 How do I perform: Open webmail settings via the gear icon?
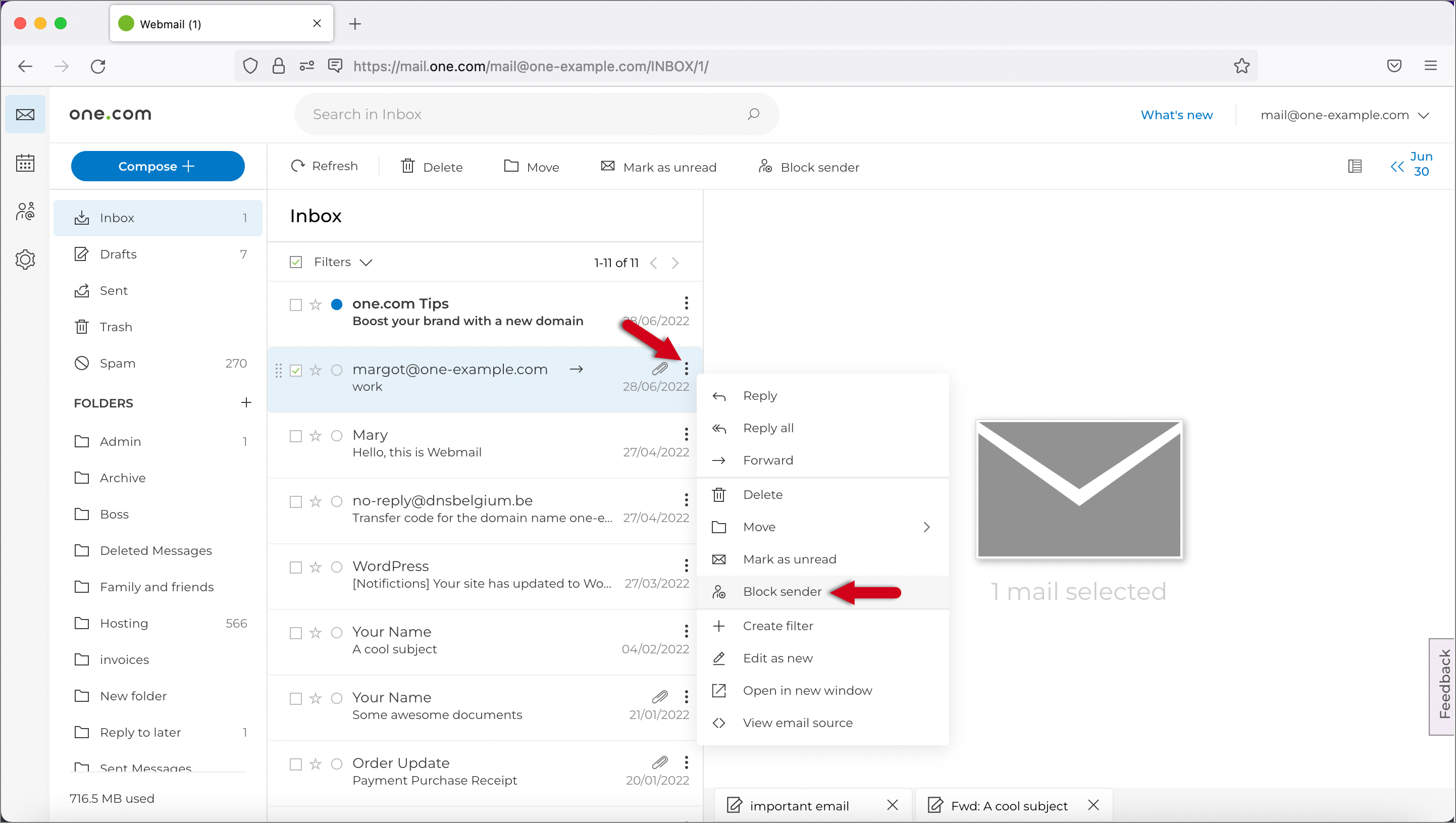coord(25,259)
